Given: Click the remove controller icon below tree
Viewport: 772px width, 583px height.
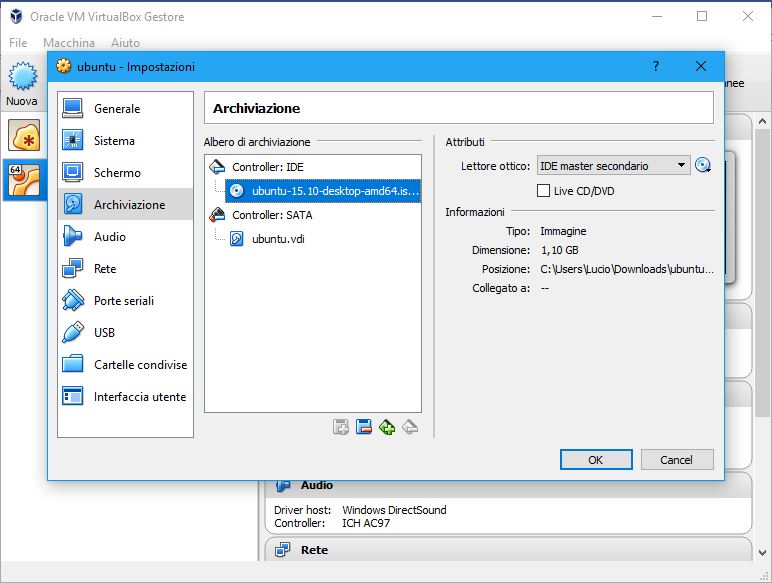Looking at the screenshot, I should [363, 427].
